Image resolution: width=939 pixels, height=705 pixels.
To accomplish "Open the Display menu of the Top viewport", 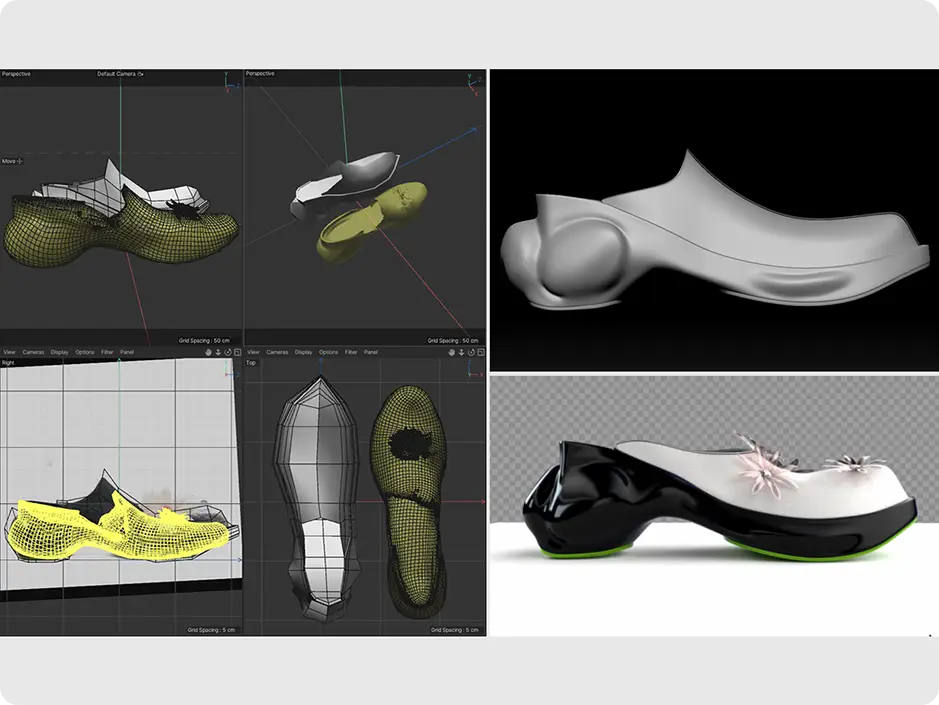I will pos(304,352).
